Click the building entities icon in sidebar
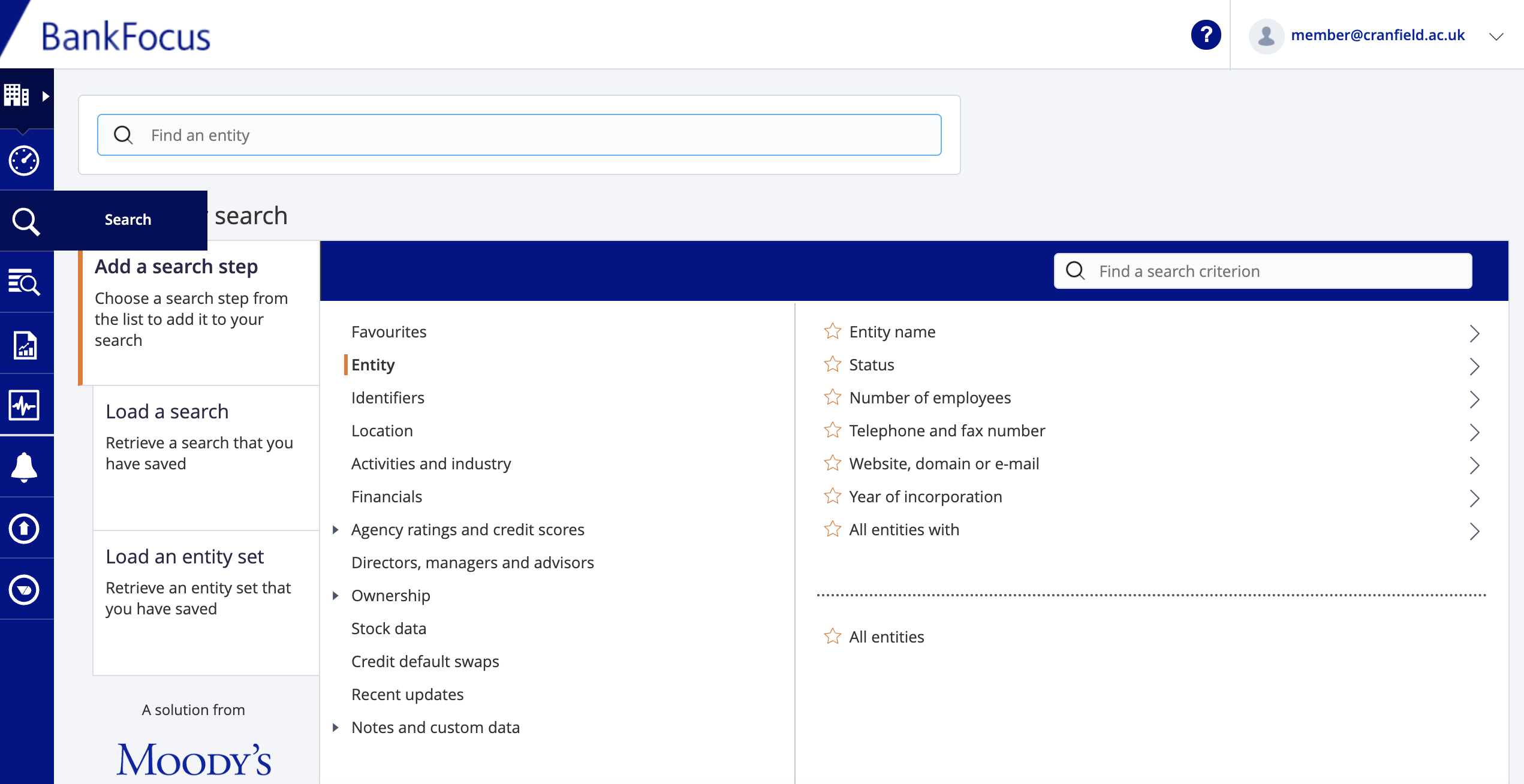1524x784 pixels. point(17,95)
